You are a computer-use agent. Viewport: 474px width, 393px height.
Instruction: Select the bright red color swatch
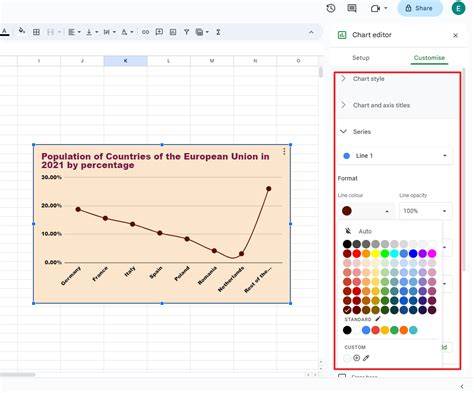click(x=357, y=254)
